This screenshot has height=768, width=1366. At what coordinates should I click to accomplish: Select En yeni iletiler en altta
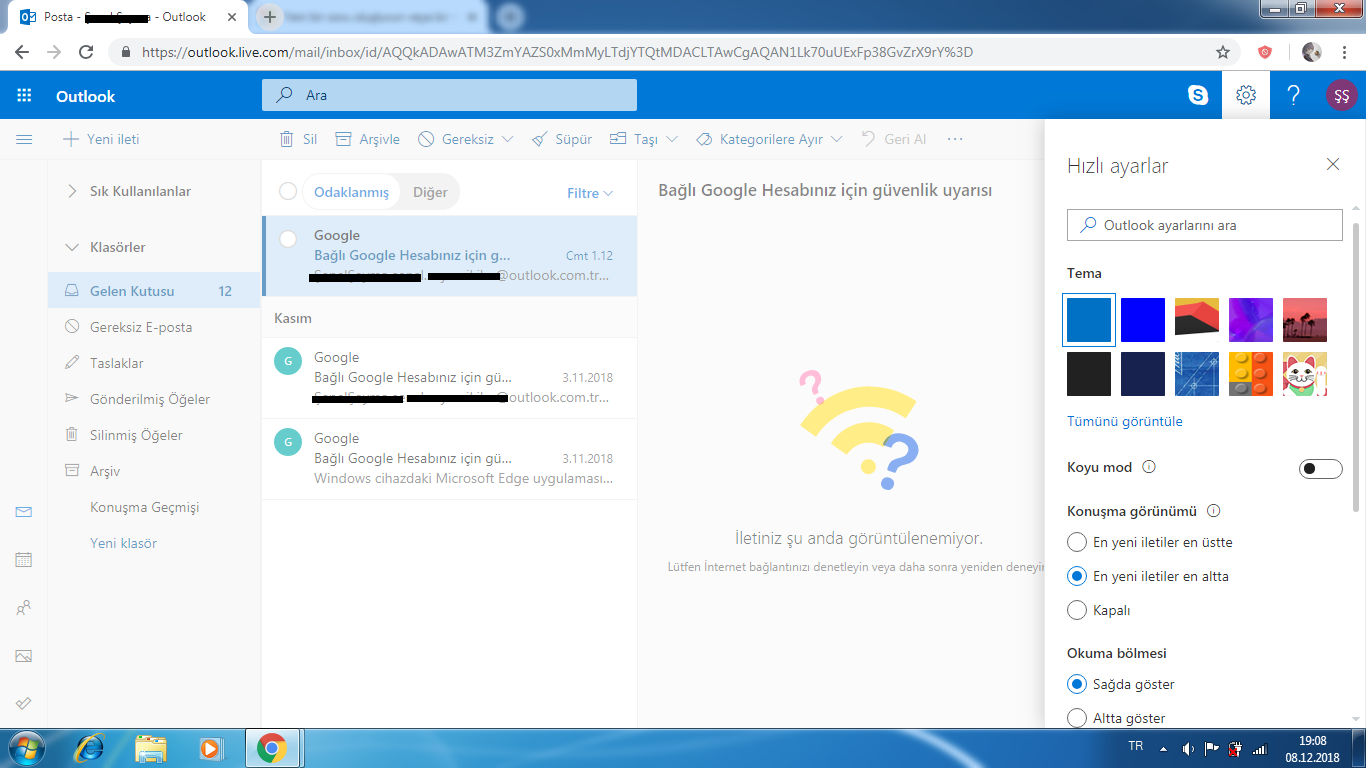[1148, 576]
